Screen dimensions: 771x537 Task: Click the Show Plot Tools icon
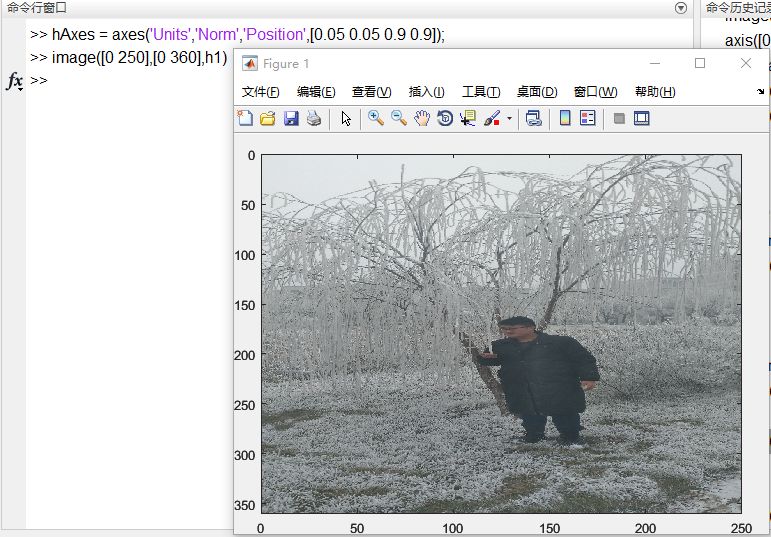[642, 118]
